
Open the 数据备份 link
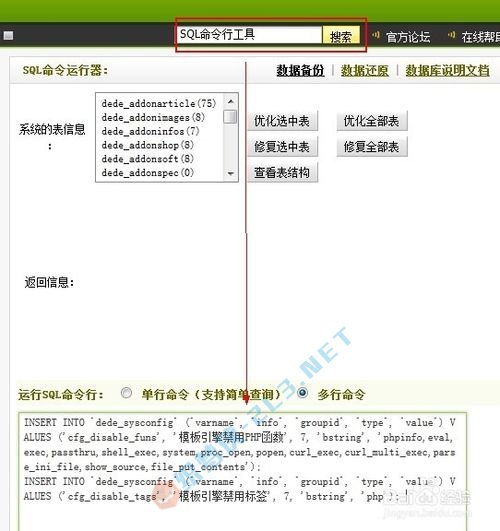(x=300, y=70)
